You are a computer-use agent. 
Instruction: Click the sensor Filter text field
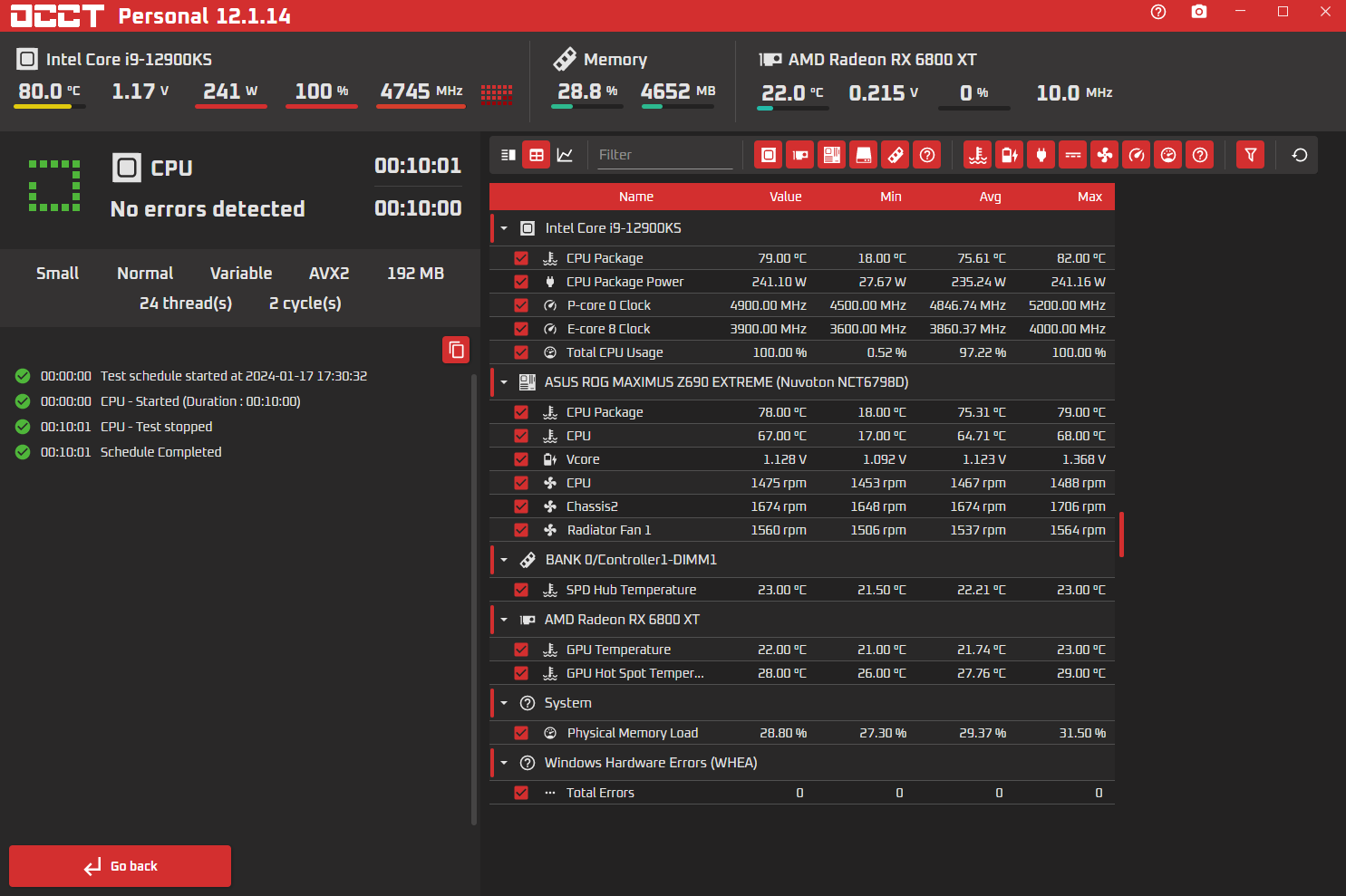(x=663, y=155)
